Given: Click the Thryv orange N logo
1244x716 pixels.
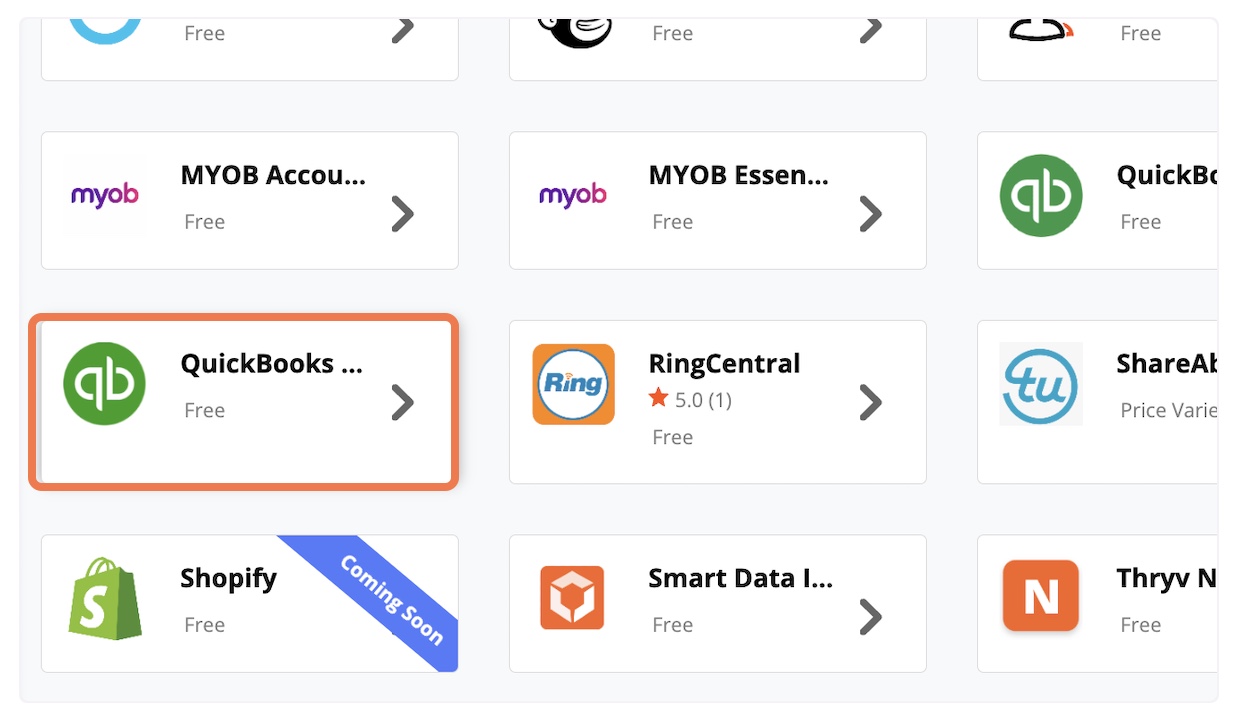Looking at the screenshot, I should pos(1040,596).
